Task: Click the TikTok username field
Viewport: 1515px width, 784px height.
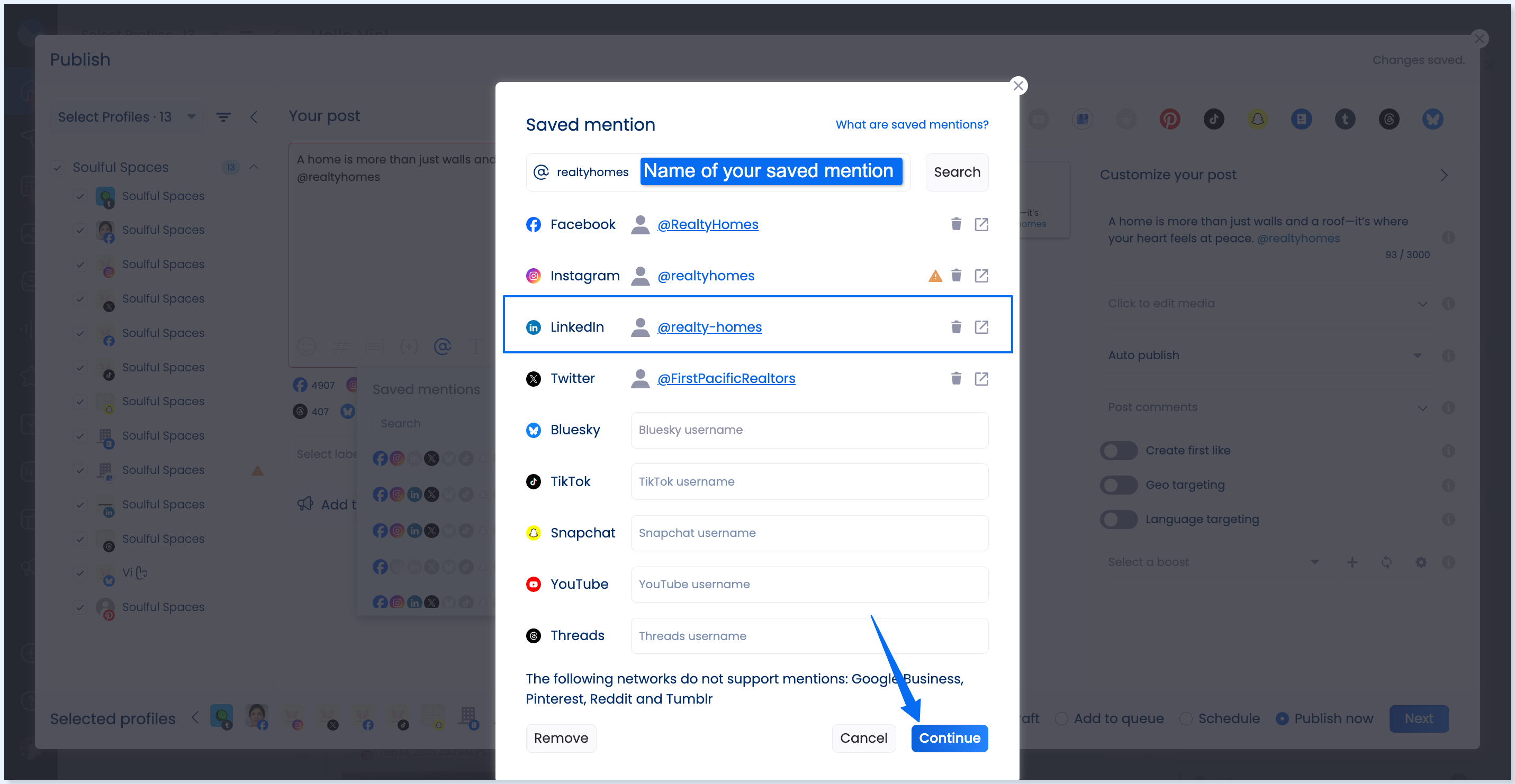Action: tap(809, 481)
